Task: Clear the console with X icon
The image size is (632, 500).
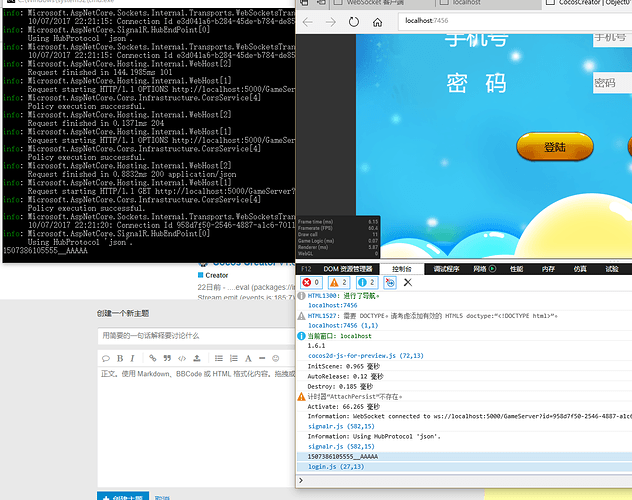Action: [x=408, y=282]
